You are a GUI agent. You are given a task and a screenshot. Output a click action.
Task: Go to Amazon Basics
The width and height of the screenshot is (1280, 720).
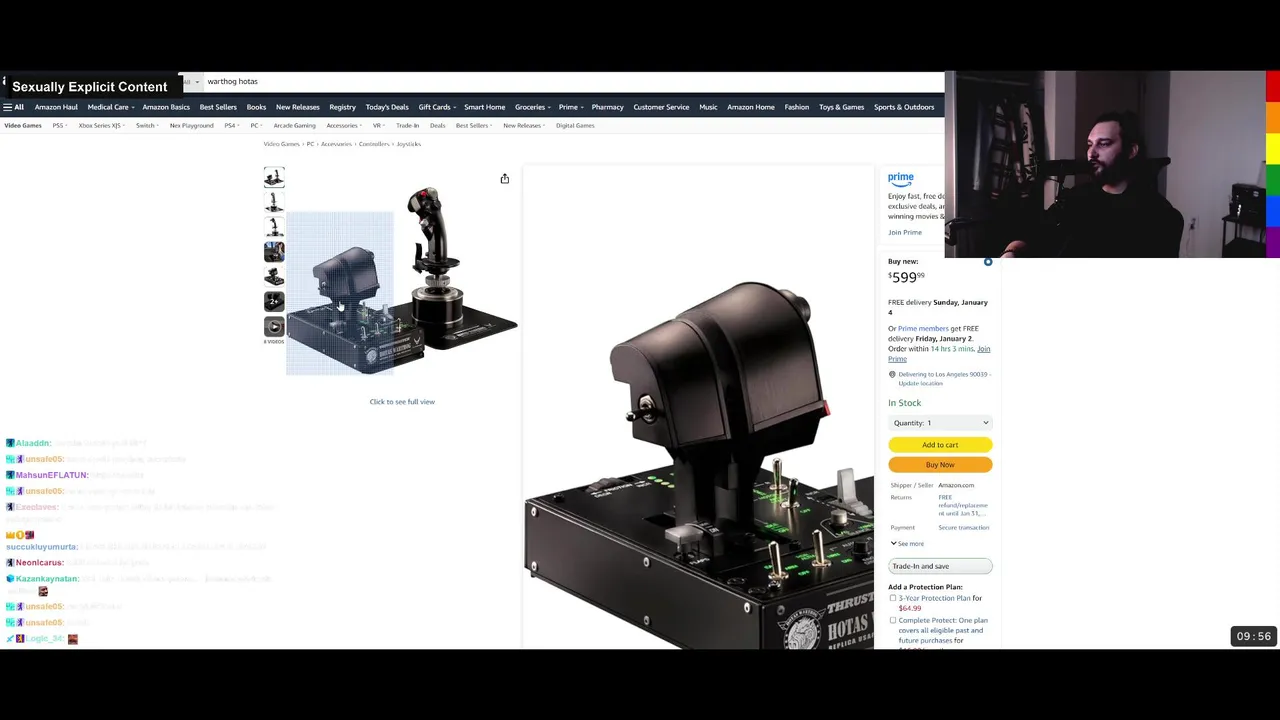166,107
